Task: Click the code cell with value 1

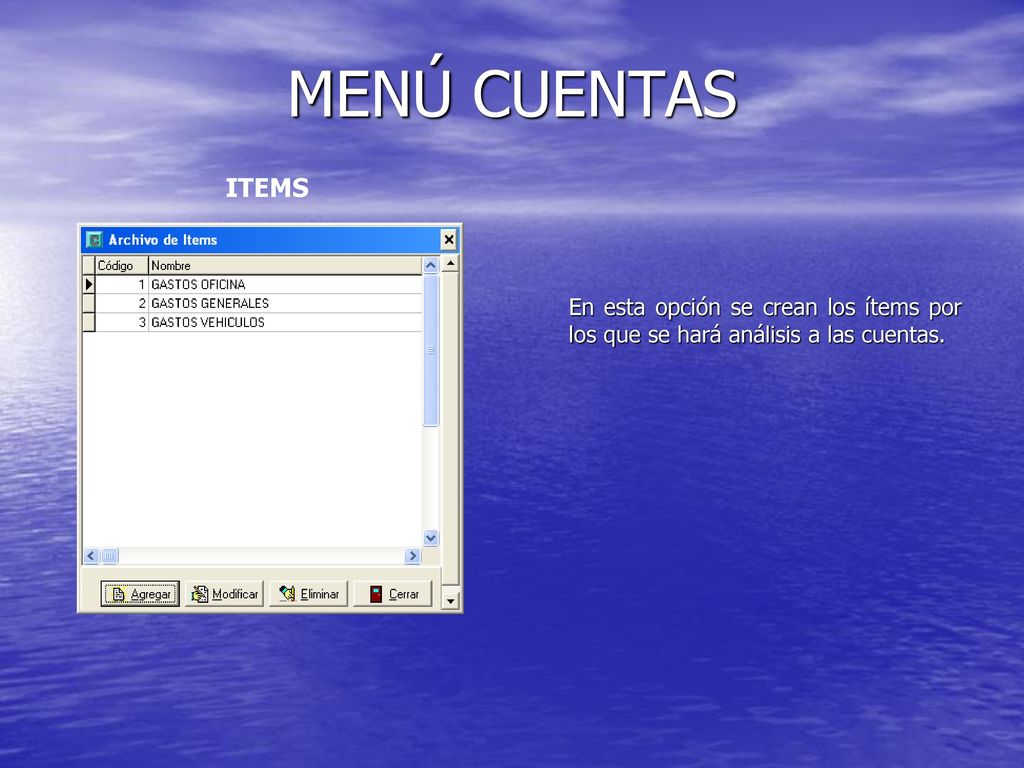Action: click(121, 284)
